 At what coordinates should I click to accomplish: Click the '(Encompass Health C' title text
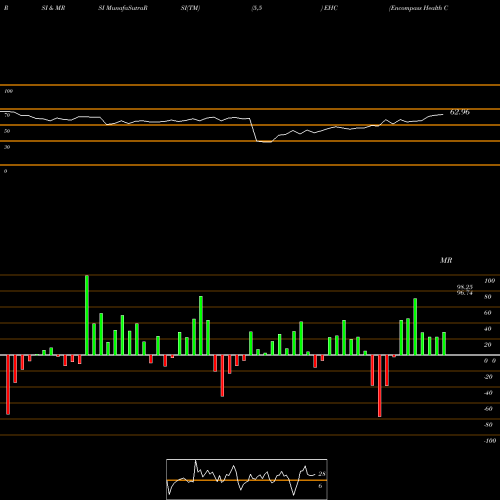click(x=418, y=8)
